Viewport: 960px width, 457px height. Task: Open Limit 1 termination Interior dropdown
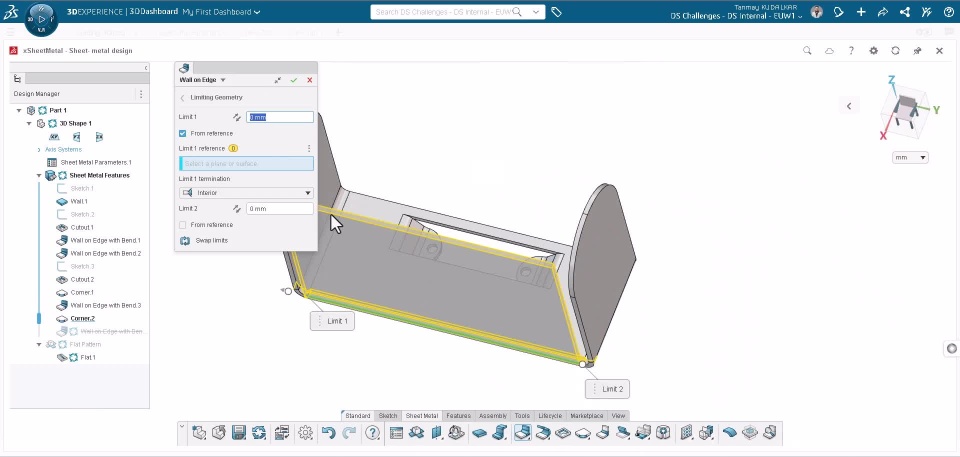pos(246,193)
